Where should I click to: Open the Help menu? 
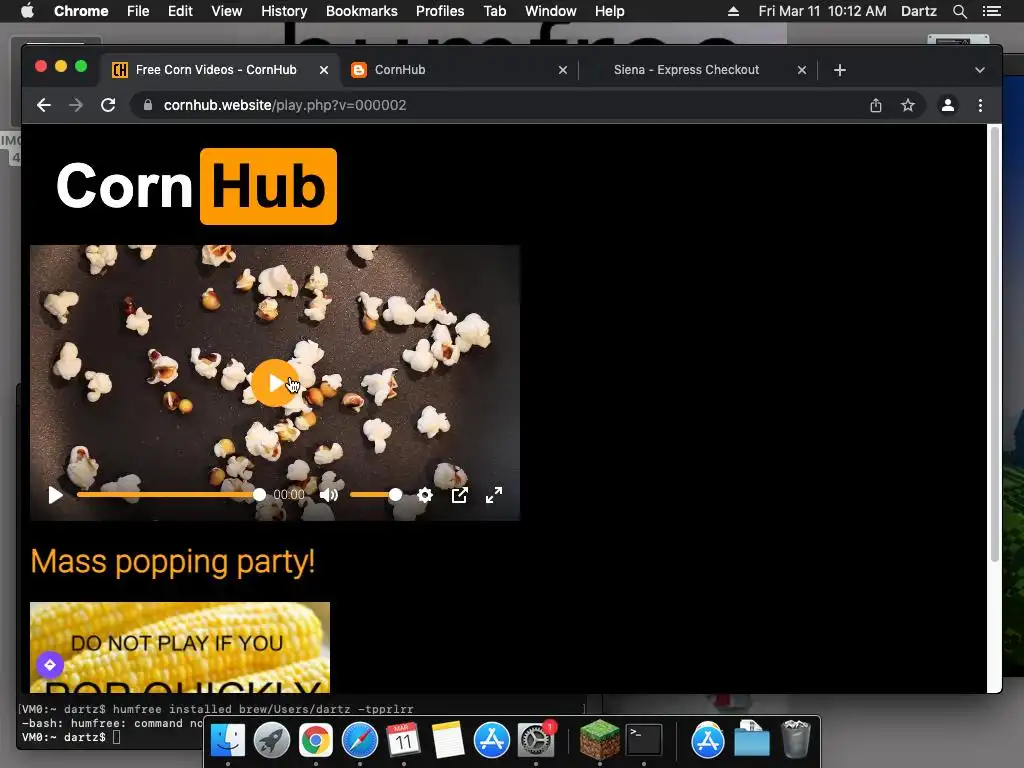tap(609, 11)
